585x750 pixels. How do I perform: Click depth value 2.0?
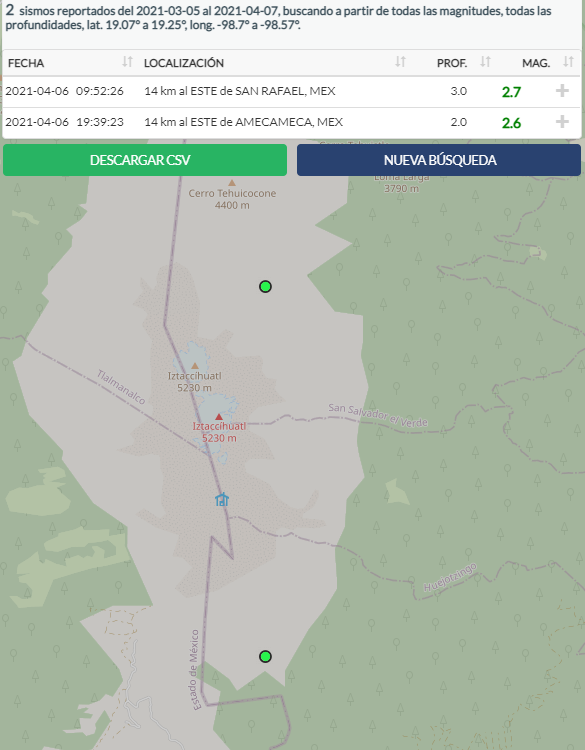pos(458,122)
